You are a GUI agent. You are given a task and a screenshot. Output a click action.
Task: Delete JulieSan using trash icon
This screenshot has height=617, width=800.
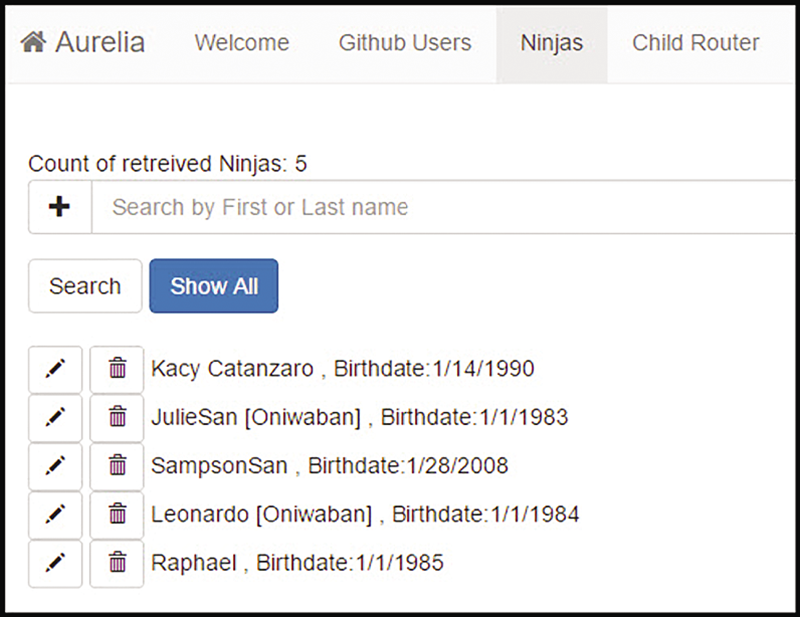pyautogui.click(x=117, y=418)
